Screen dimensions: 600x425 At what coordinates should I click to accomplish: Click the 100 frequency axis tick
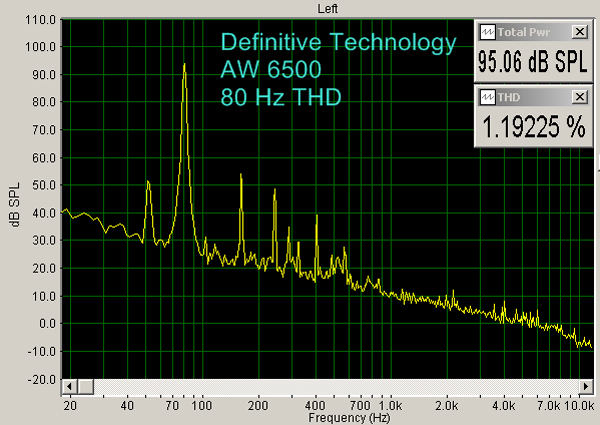(x=201, y=405)
